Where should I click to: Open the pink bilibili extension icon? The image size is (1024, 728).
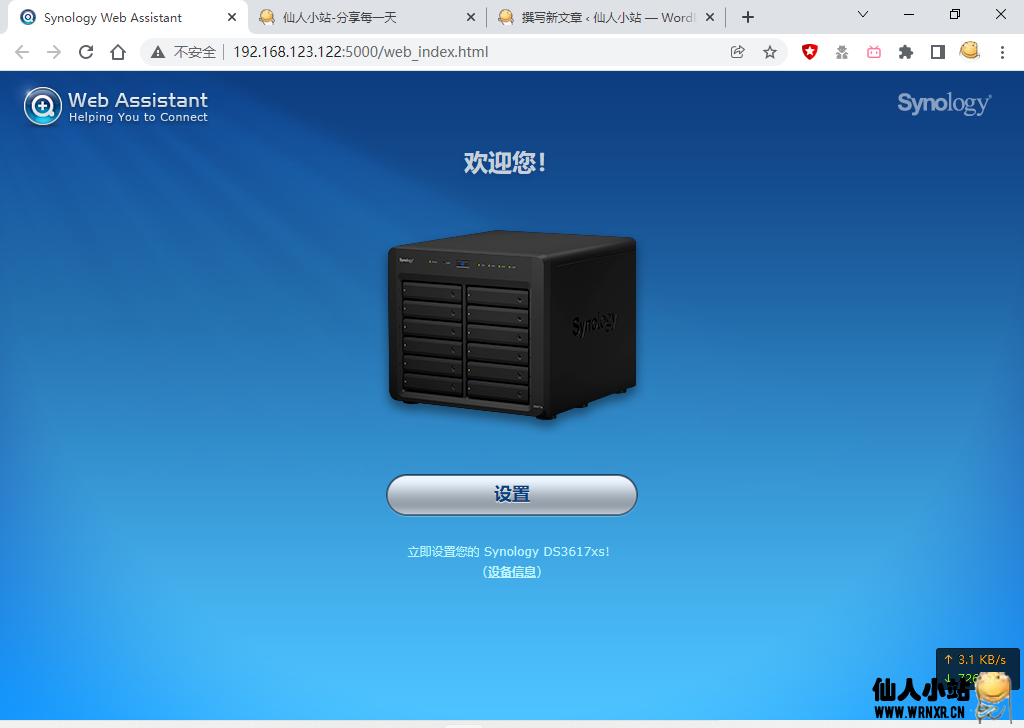[874, 52]
